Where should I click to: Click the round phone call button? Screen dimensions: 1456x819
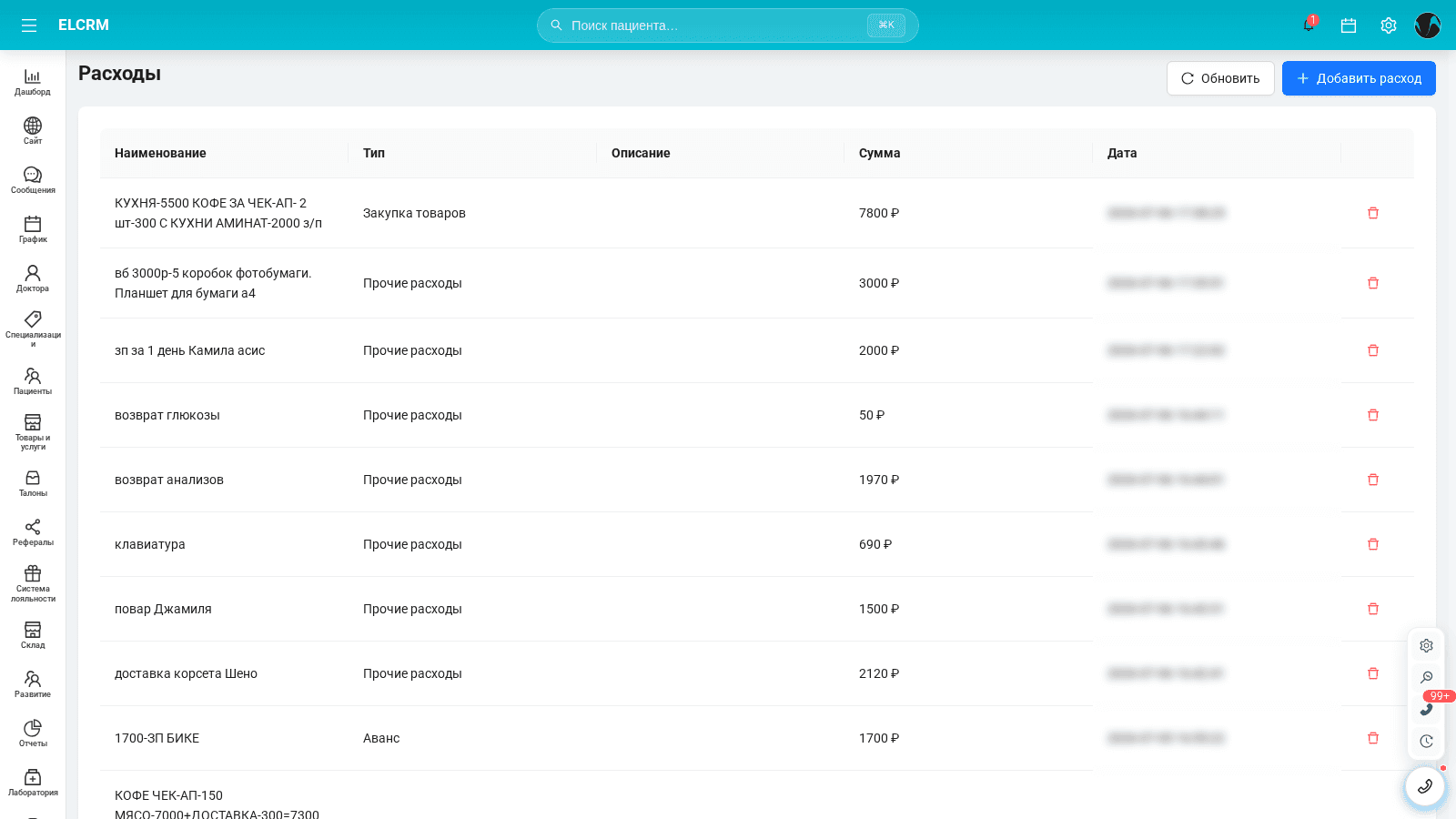[1425, 786]
